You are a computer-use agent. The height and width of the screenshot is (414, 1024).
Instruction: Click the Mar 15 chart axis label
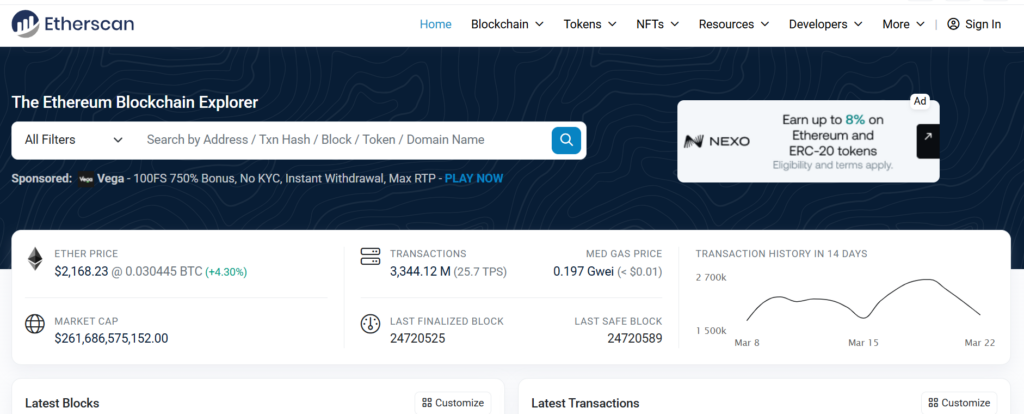click(863, 342)
